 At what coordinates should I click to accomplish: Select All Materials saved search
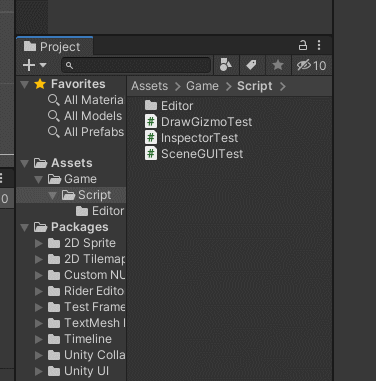(86, 100)
